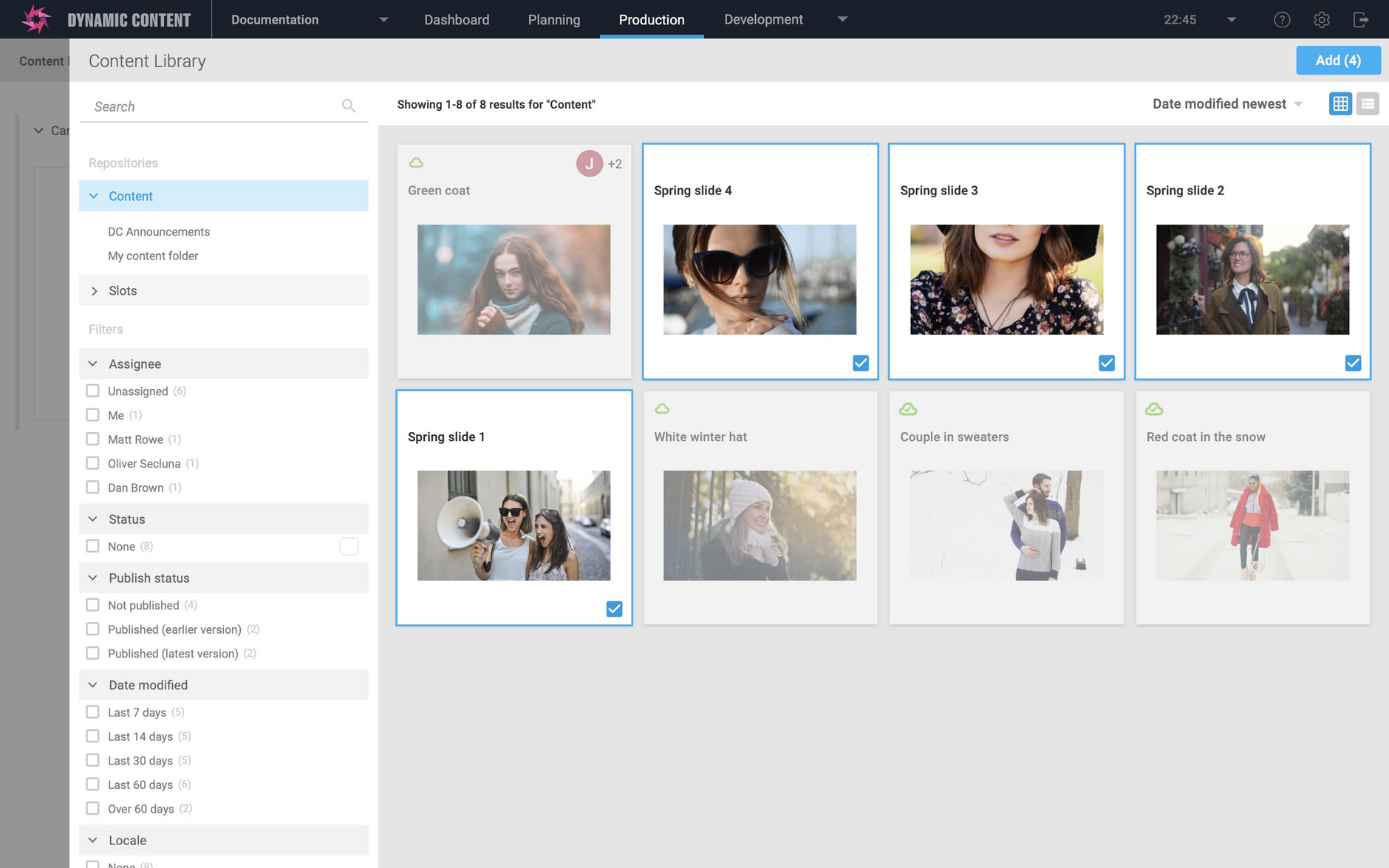Select the Green coat thumbnail
The image size is (1389, 868).
click(513, 279)
